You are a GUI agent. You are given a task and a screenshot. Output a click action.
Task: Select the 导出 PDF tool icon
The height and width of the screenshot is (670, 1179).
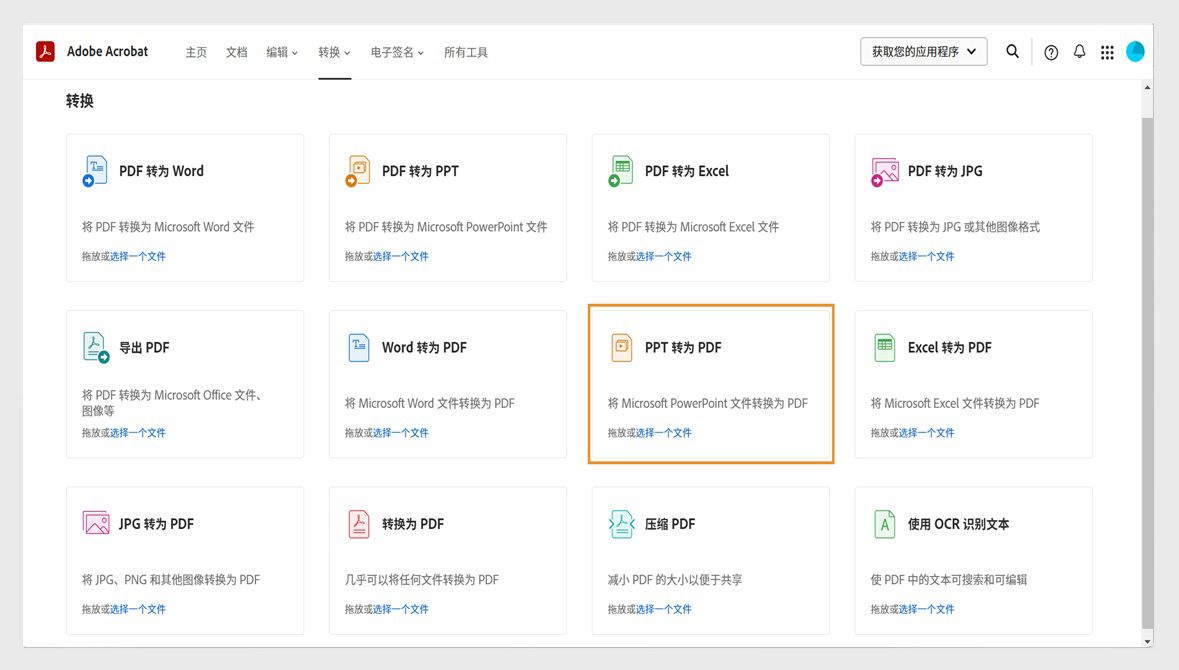tap(95, 346)
